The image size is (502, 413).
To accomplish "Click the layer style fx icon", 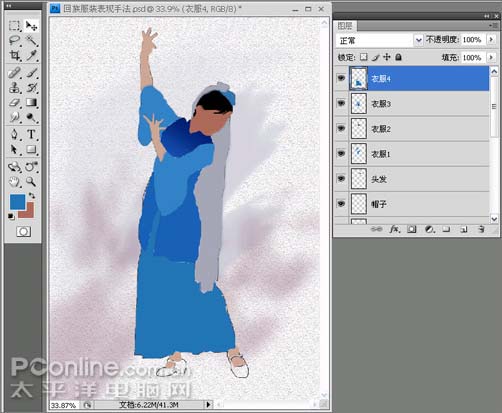I will pos(395,229).
